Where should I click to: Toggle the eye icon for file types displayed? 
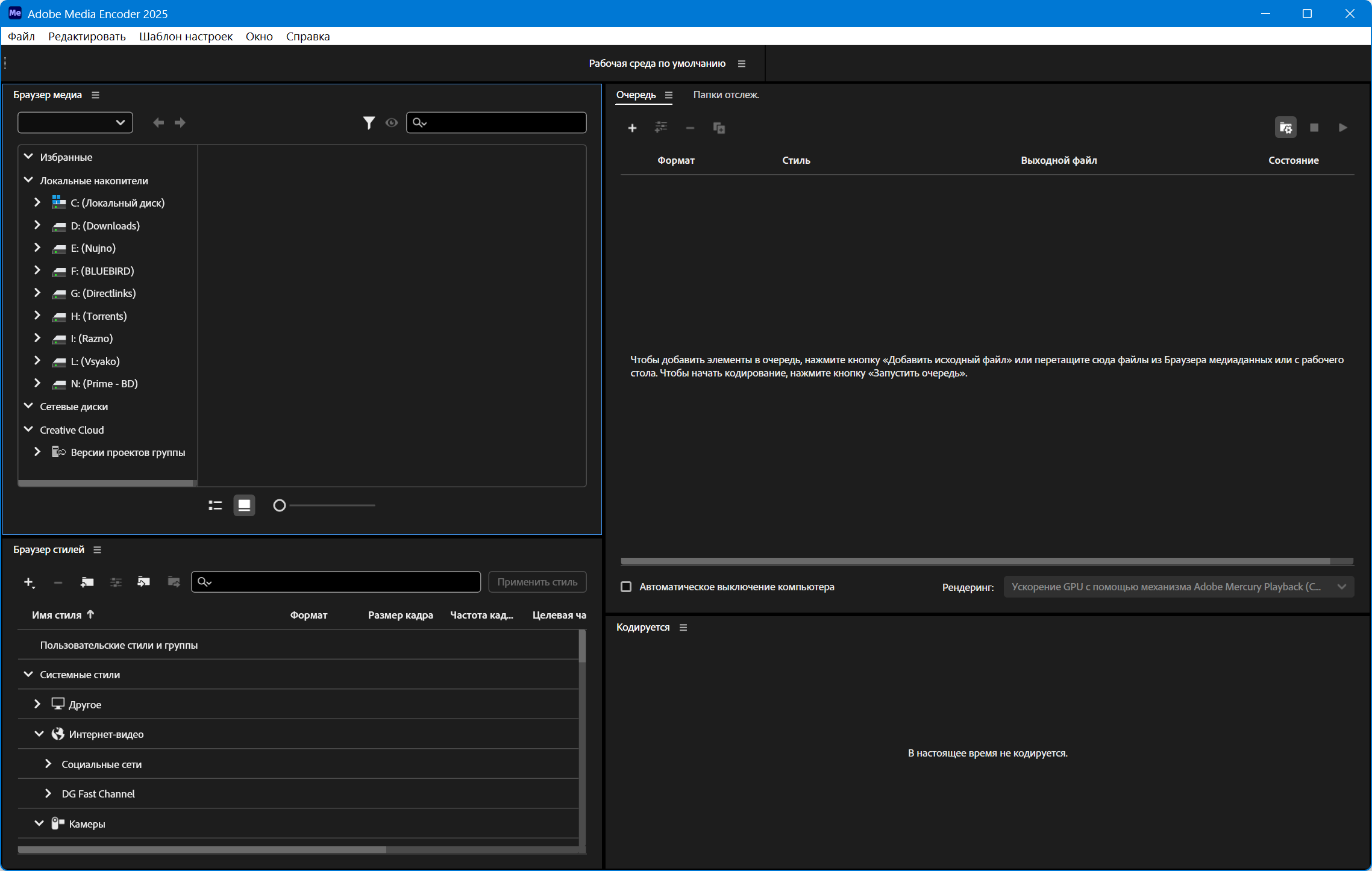tap(392, 123)
